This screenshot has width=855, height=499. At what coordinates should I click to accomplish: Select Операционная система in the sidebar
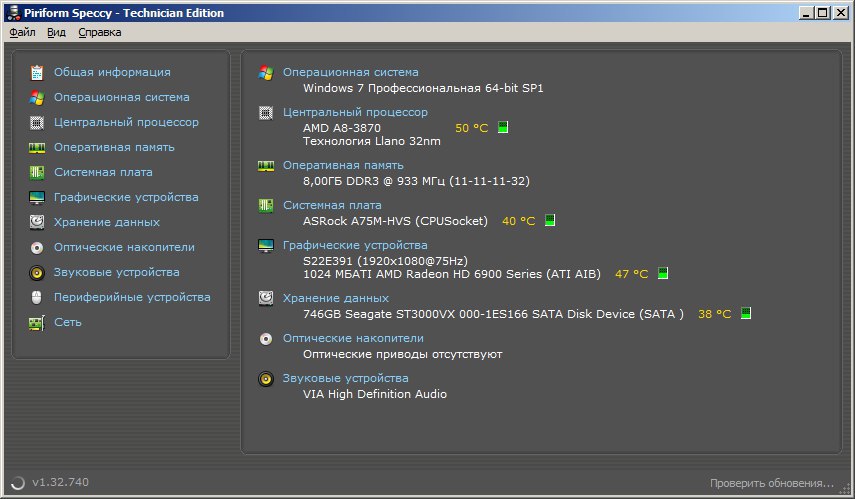[x=122, y=98]
